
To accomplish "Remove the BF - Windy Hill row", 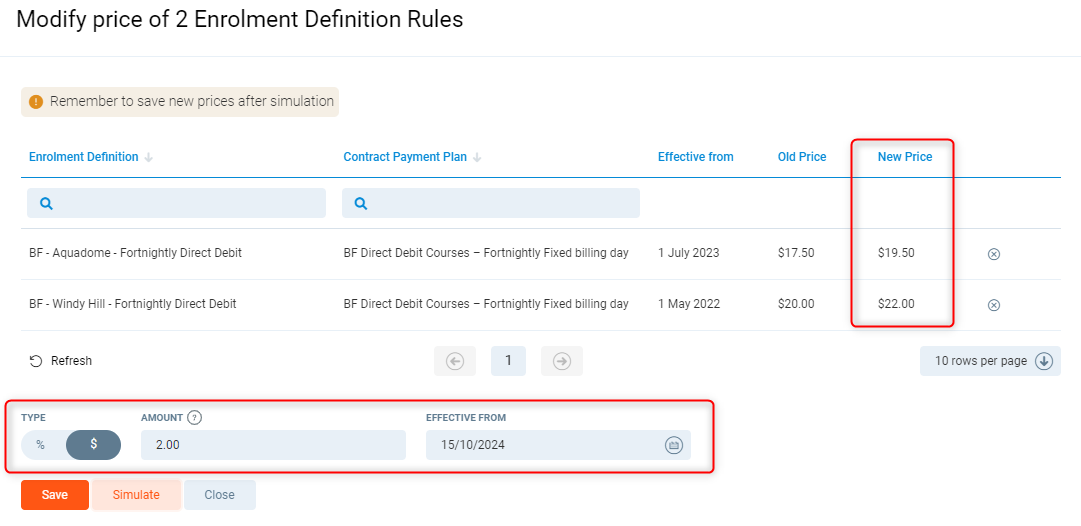I will tap(993, 305).
